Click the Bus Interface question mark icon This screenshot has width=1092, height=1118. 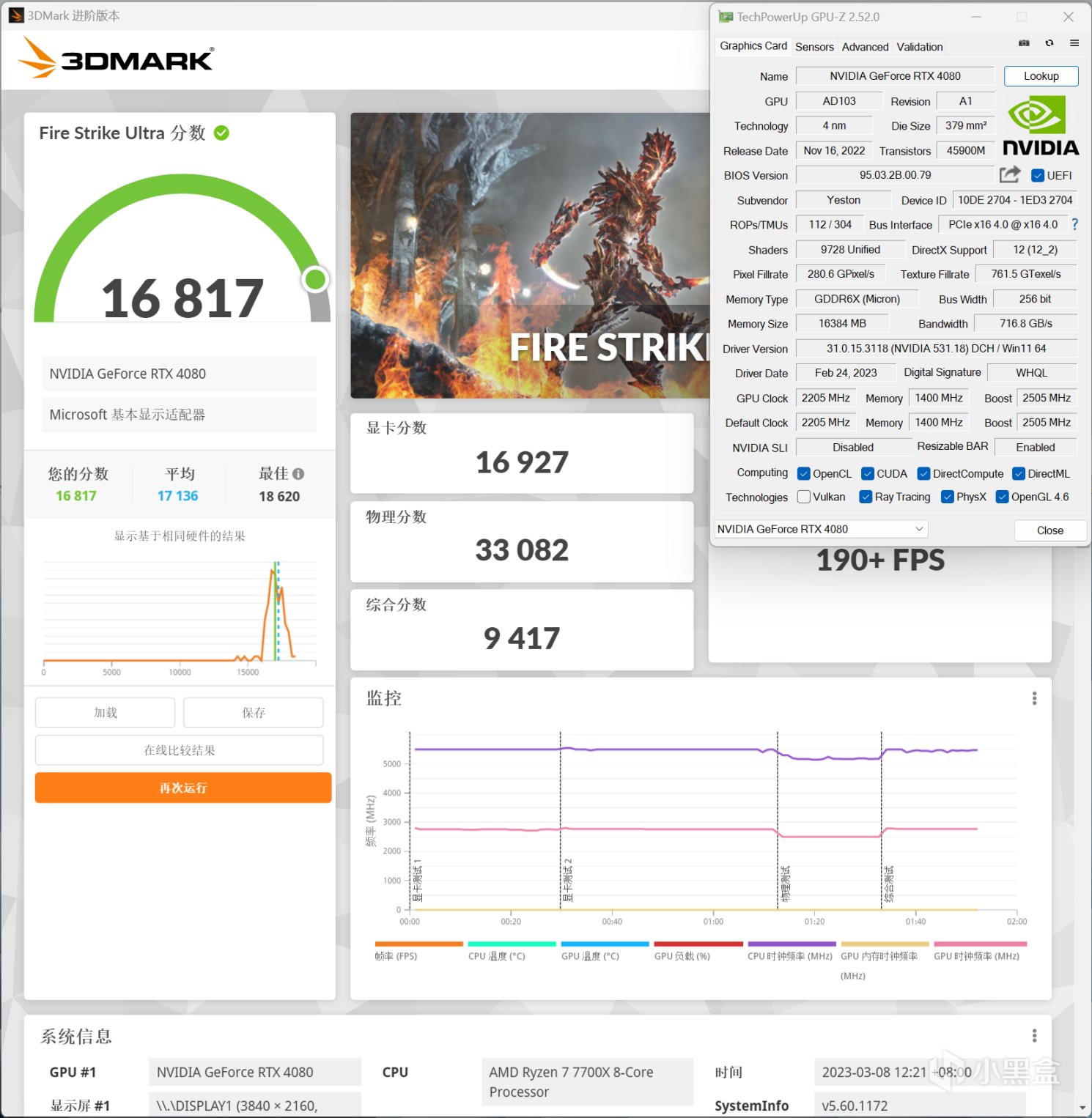coord(1074,224)
